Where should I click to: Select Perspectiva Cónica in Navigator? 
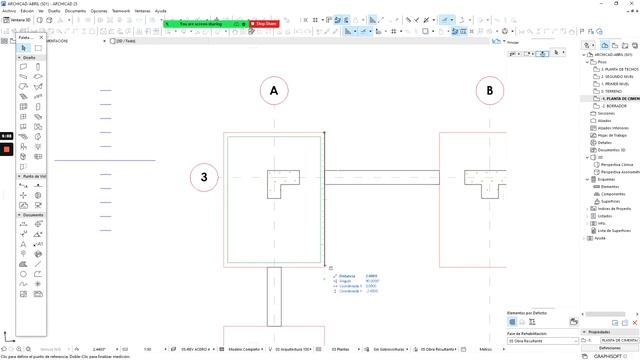pyautogui.click(x=617, y=165)
